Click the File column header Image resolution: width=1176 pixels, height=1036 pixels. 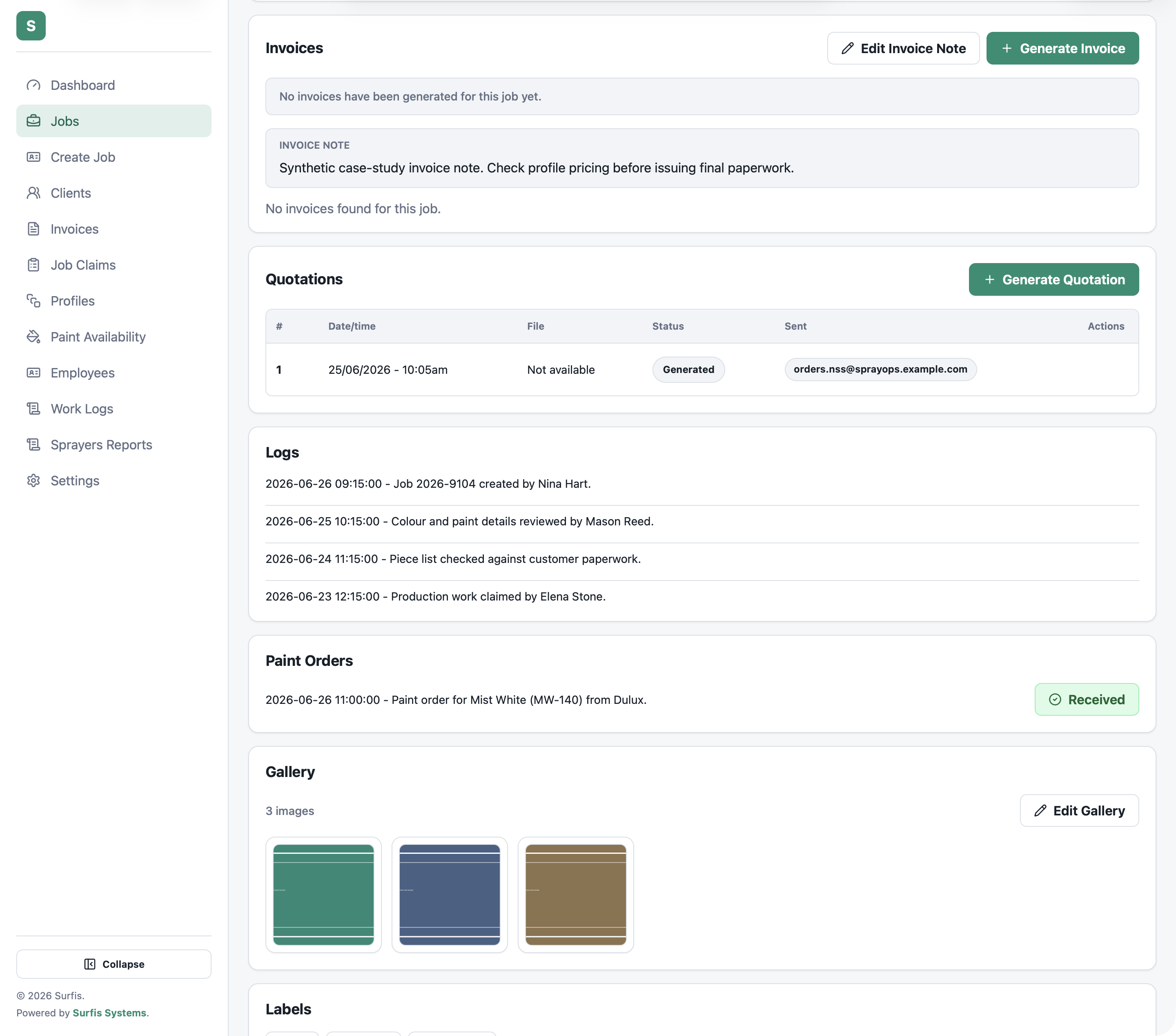[536, 326]
